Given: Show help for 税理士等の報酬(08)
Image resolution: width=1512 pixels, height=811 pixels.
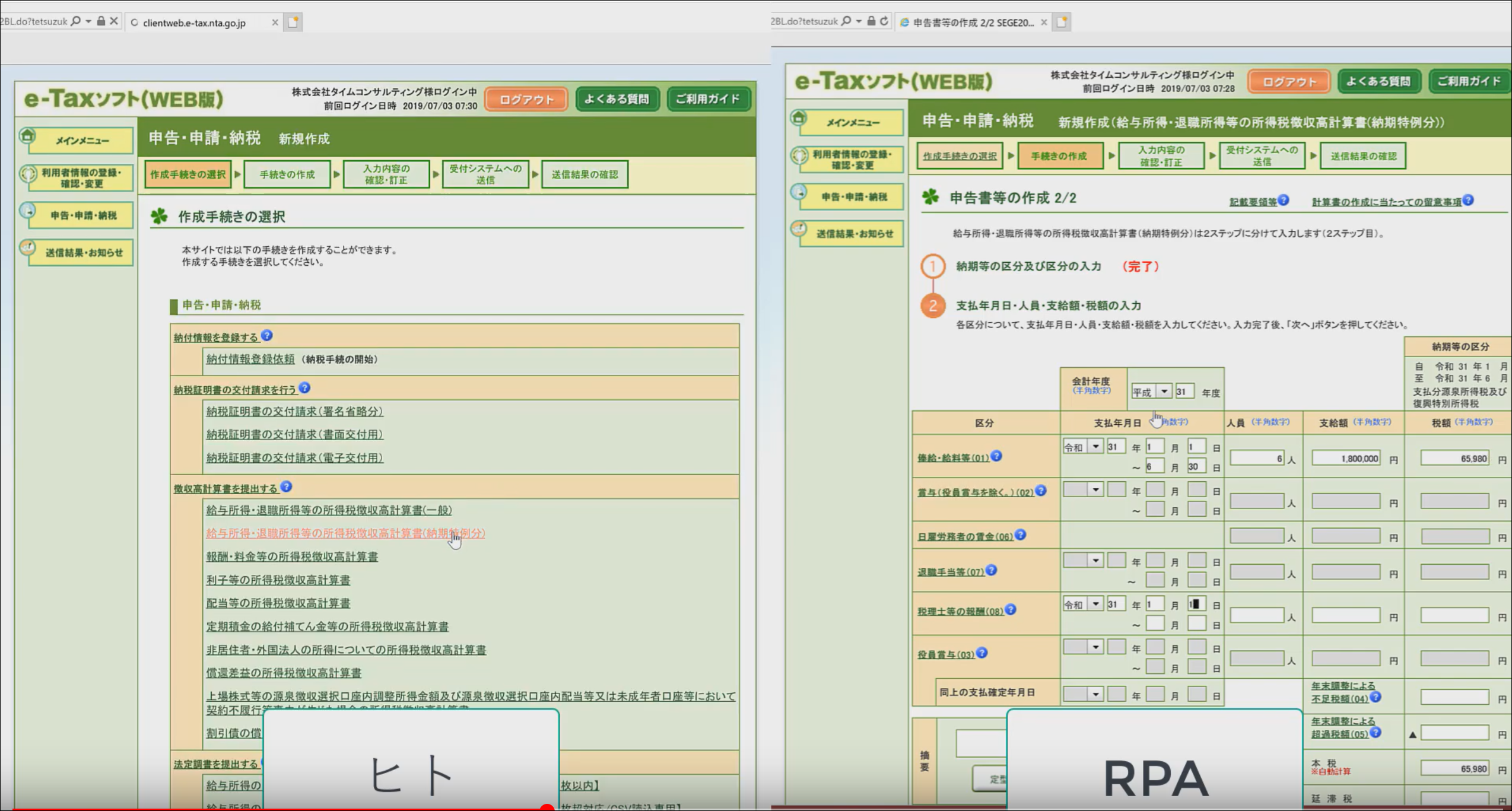Looking at the screenshot, I should (1011, 610).
